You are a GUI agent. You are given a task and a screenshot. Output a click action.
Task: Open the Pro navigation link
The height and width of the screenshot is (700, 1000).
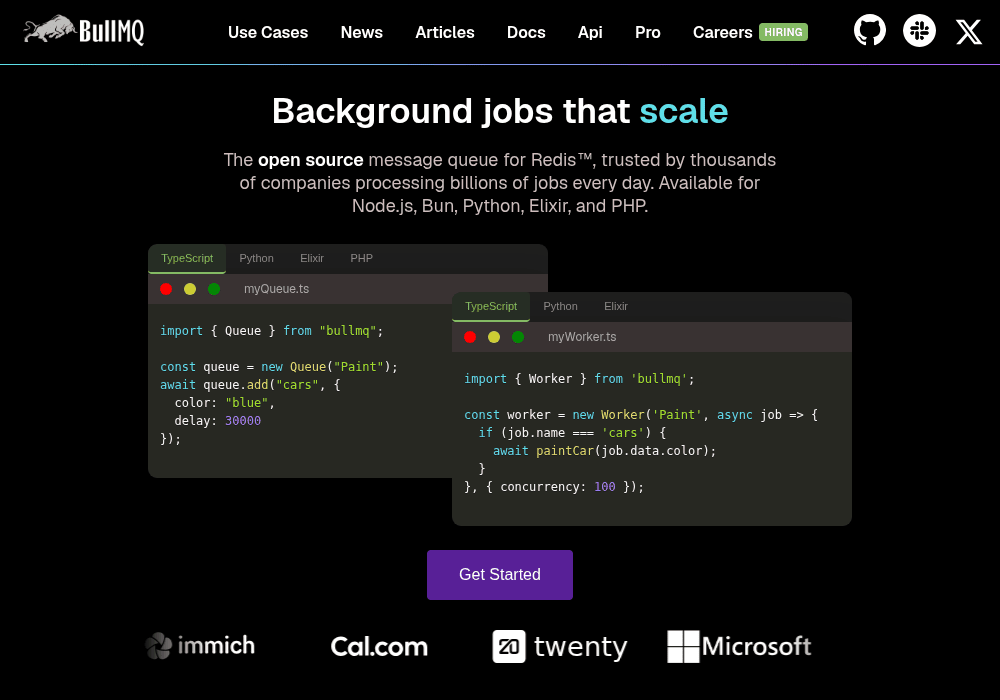pos(648,32)
